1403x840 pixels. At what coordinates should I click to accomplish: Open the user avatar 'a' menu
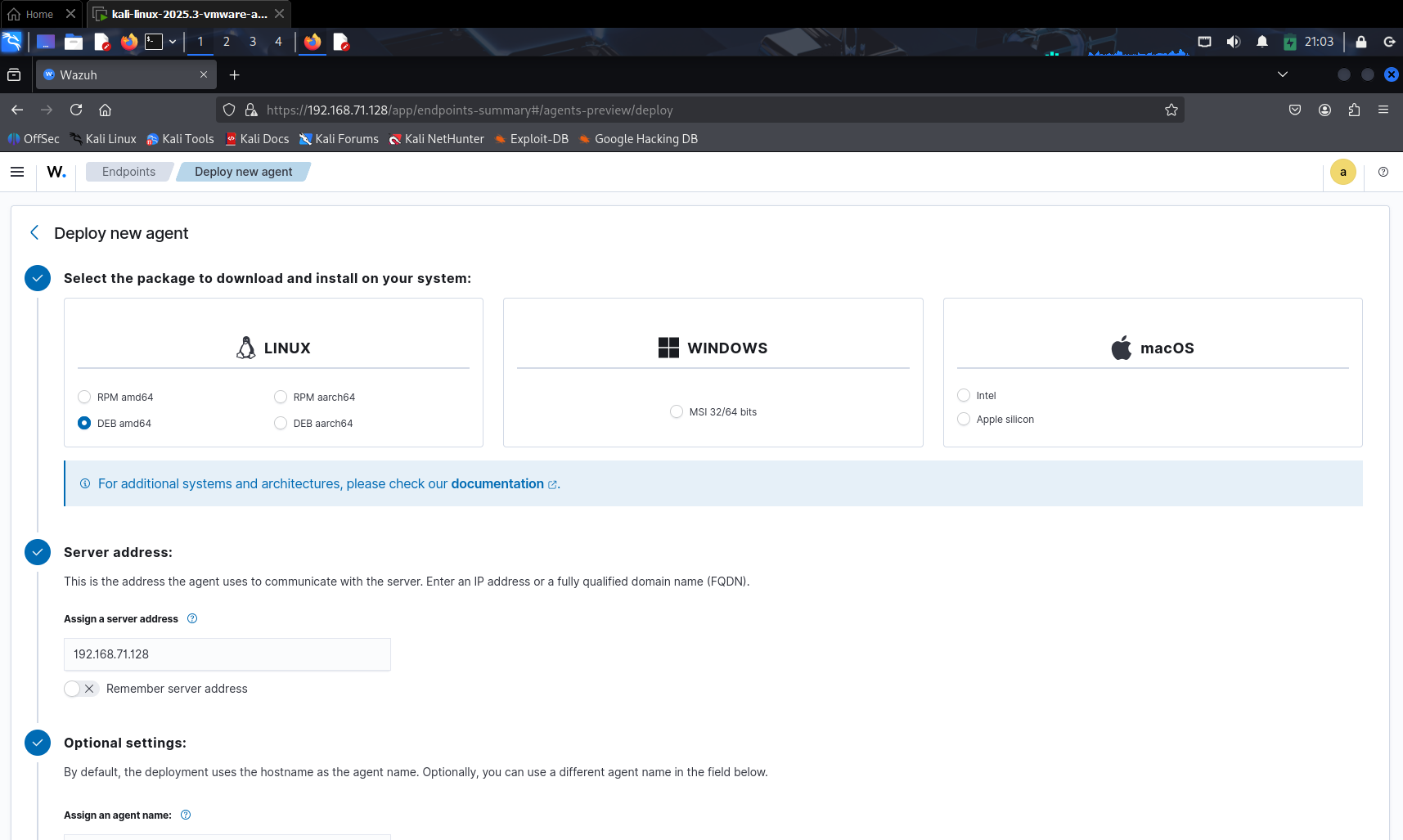[1342, 172]
